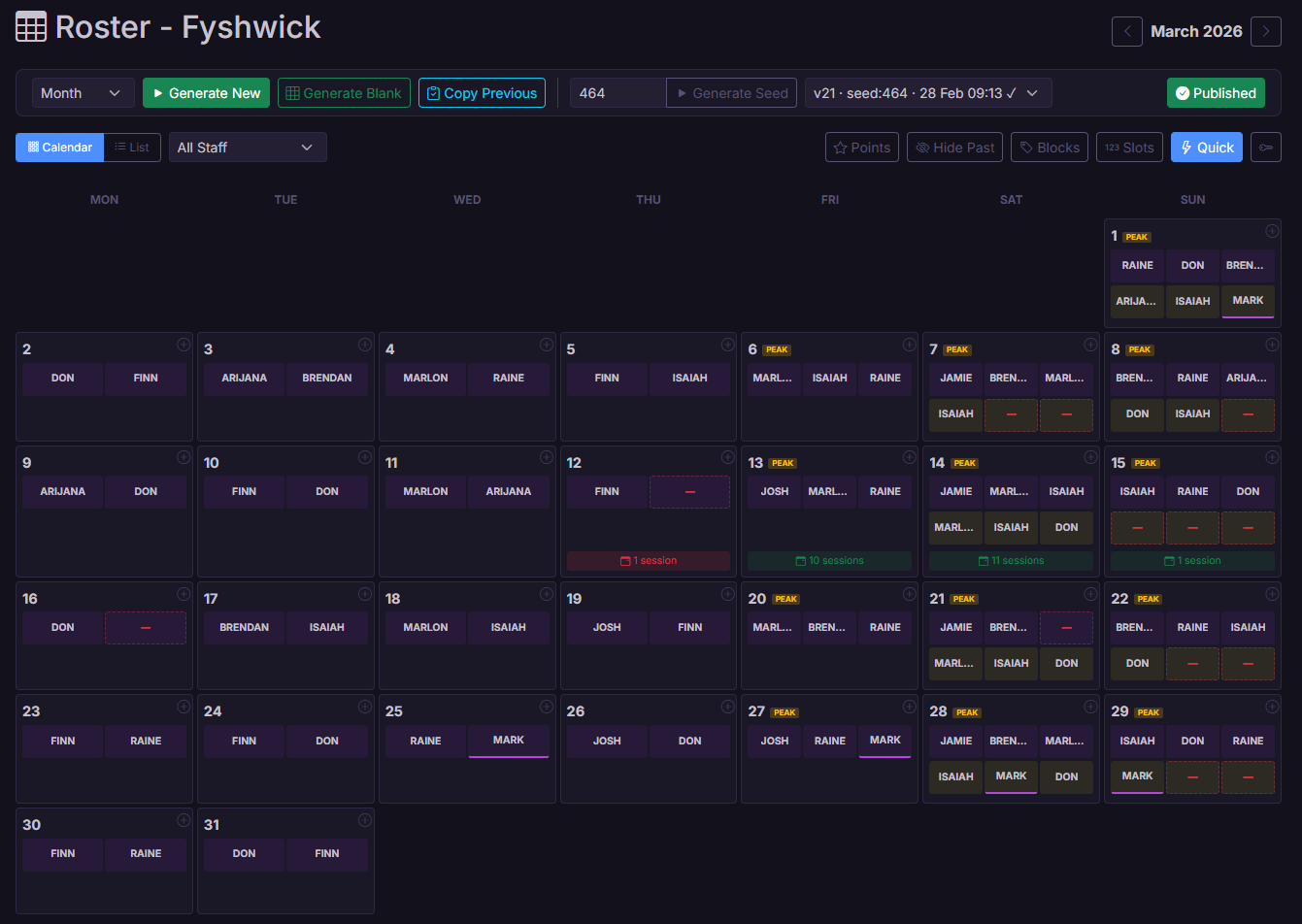This screenshot has width=1302, height=924.
Task: Switch to List view
Action: (132, 147)
